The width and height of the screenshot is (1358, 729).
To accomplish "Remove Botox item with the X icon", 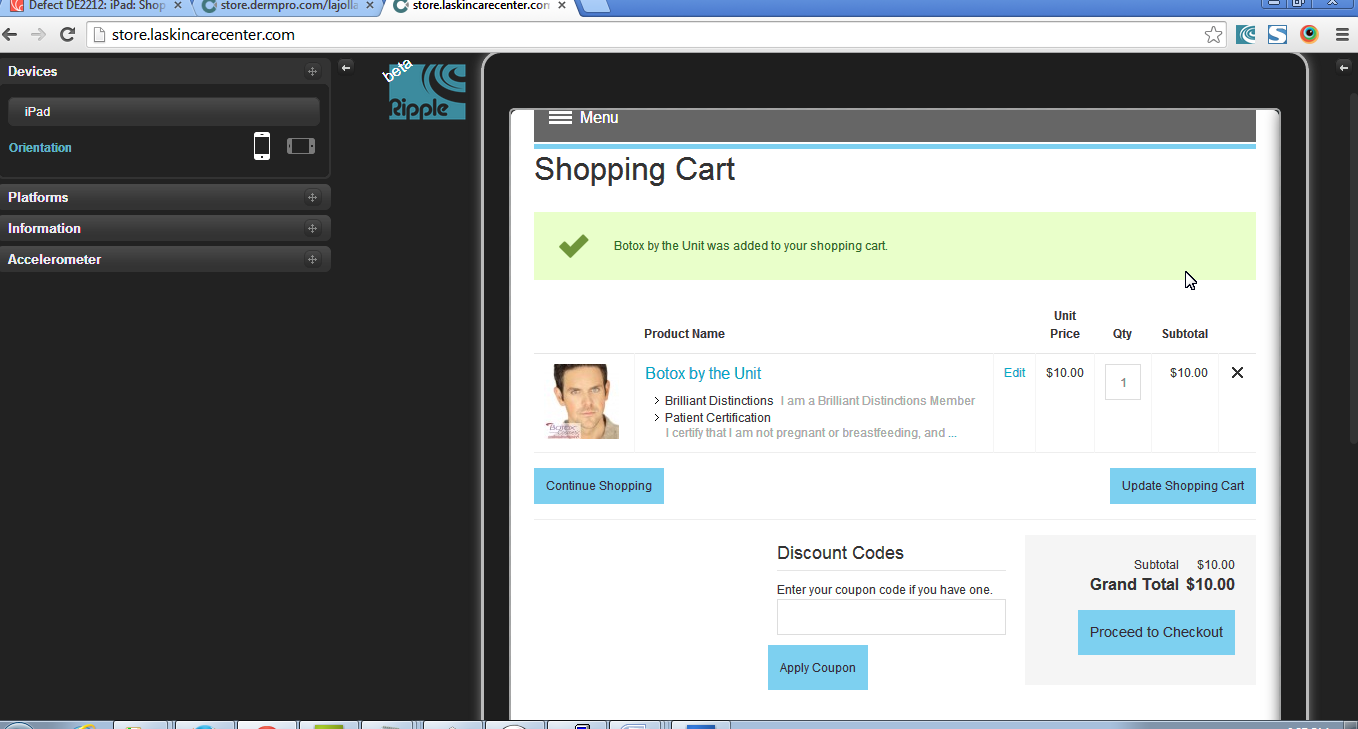I will [x=1237, y=373].
